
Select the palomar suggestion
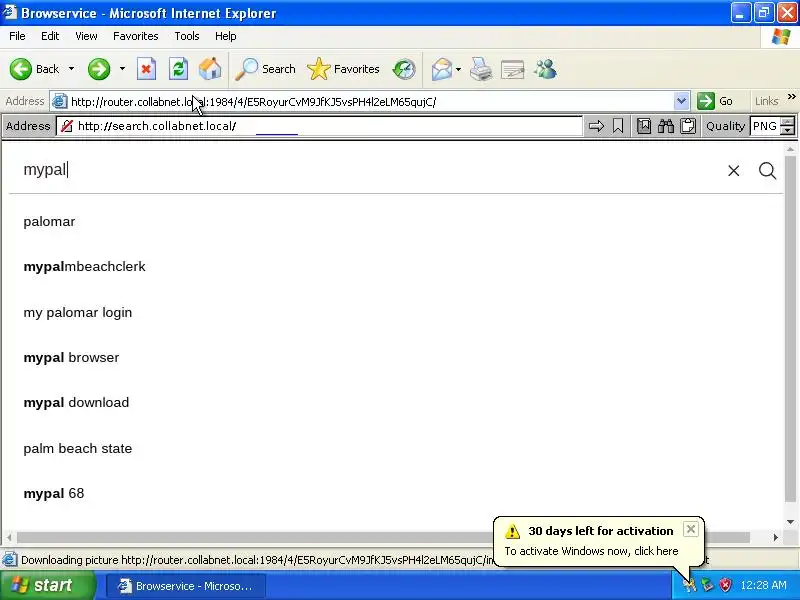[x=49, y=222]
